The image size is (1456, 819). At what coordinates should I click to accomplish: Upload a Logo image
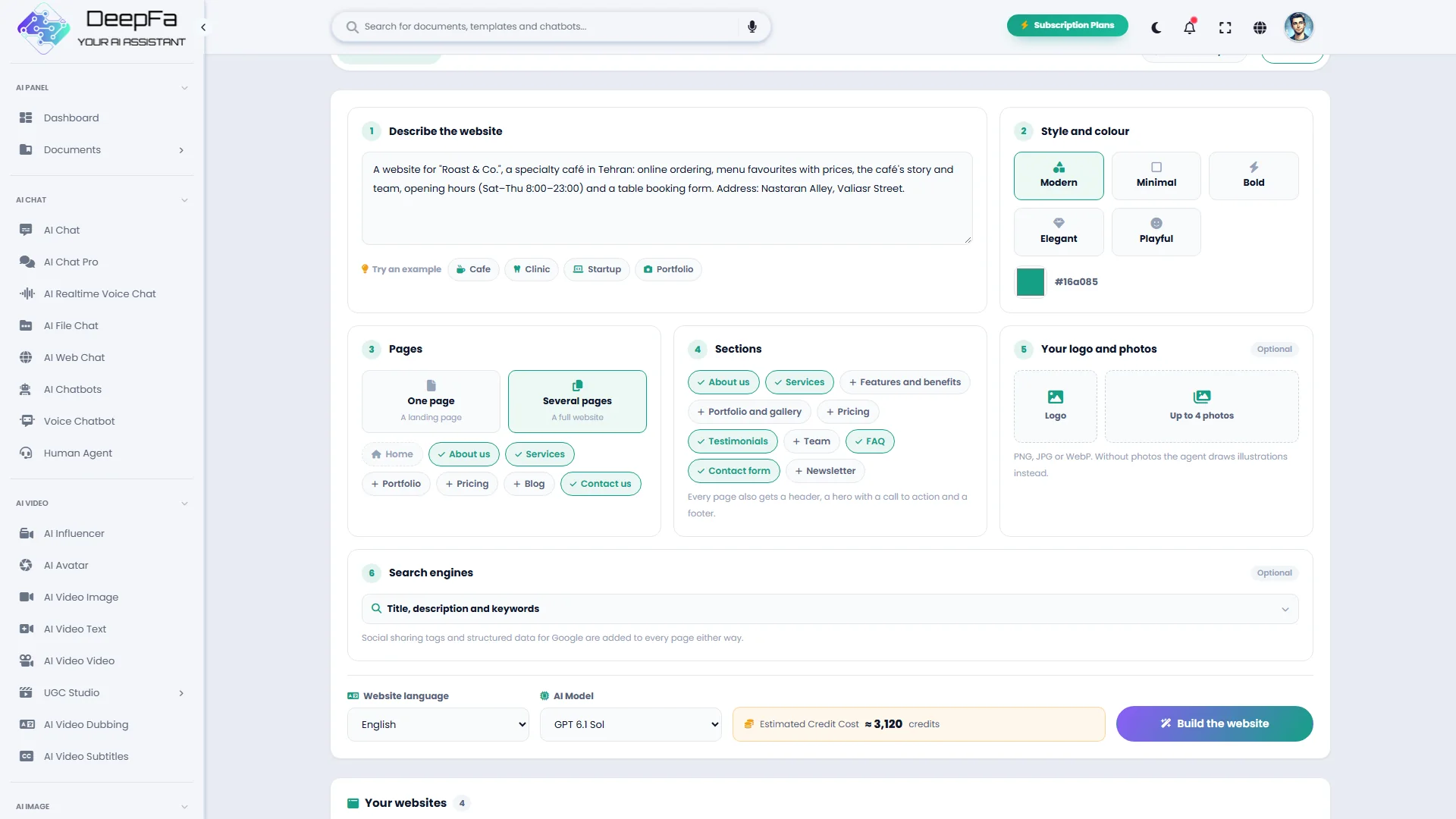point(1055,406)
